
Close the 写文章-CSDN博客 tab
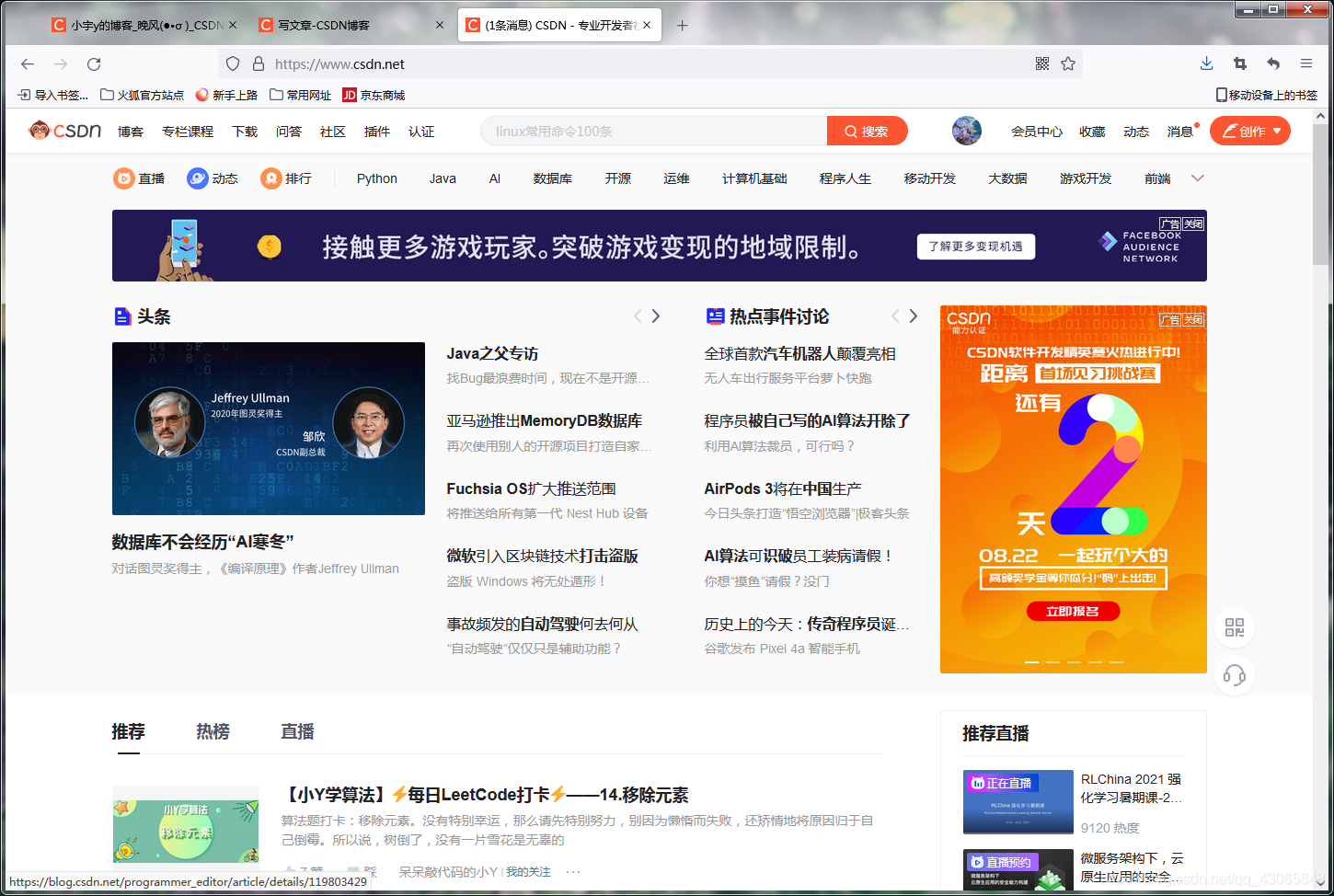[440, 25]
